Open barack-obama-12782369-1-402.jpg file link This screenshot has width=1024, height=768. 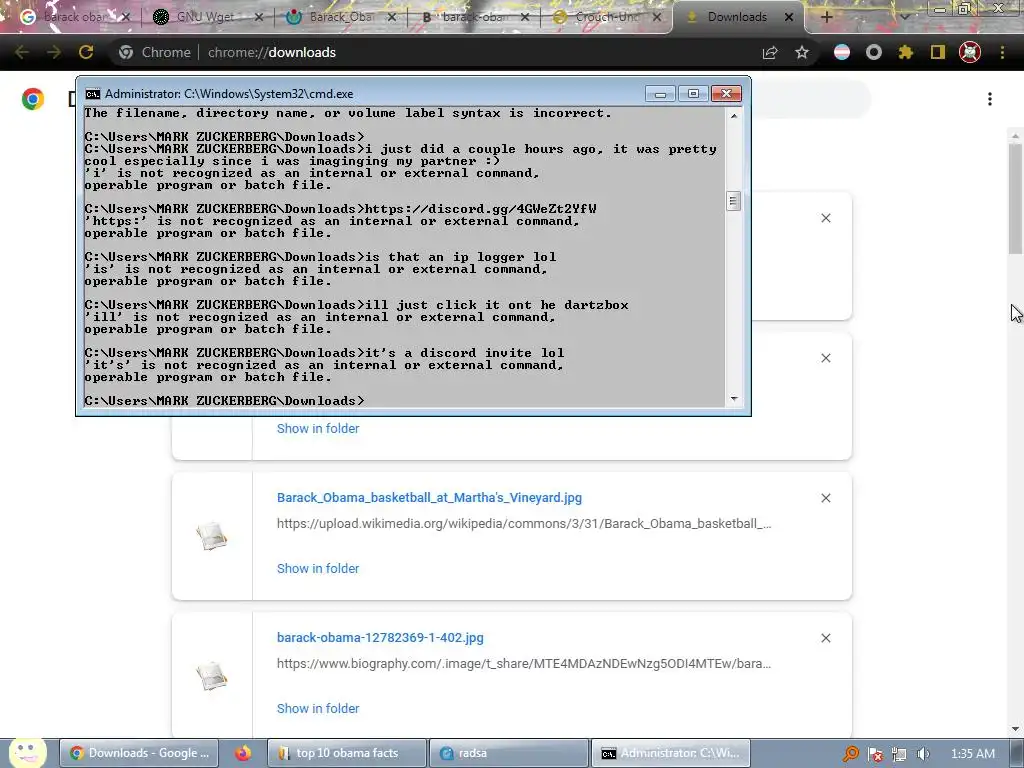(x=380, y=637)
